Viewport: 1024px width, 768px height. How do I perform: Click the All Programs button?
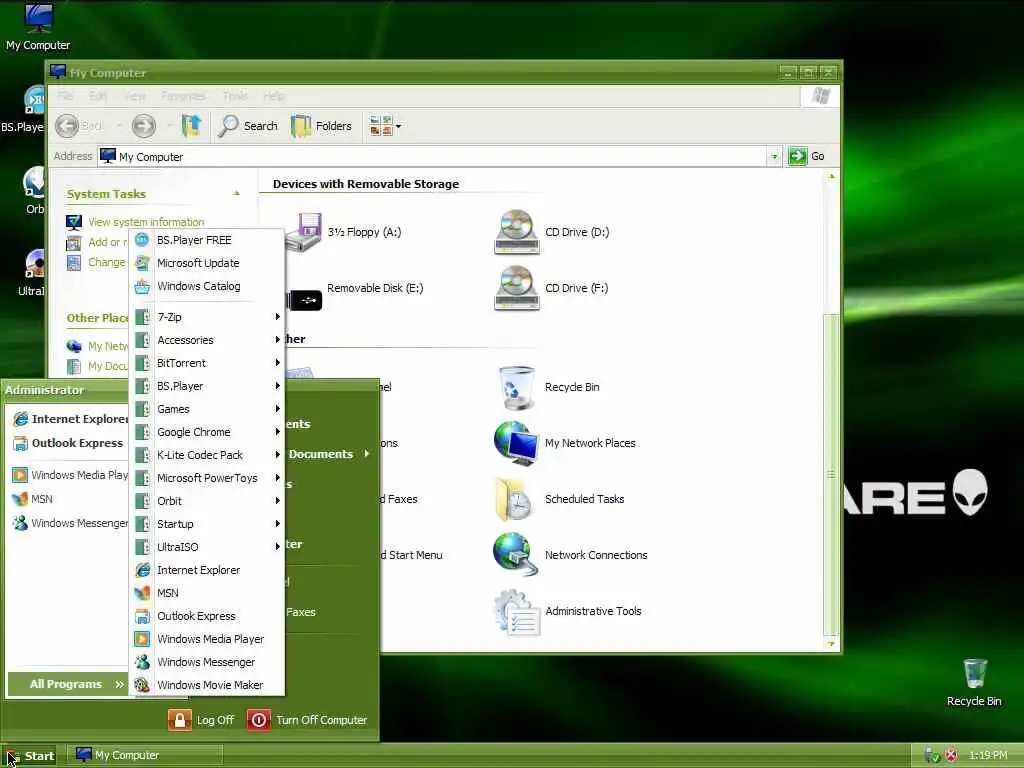68,684
